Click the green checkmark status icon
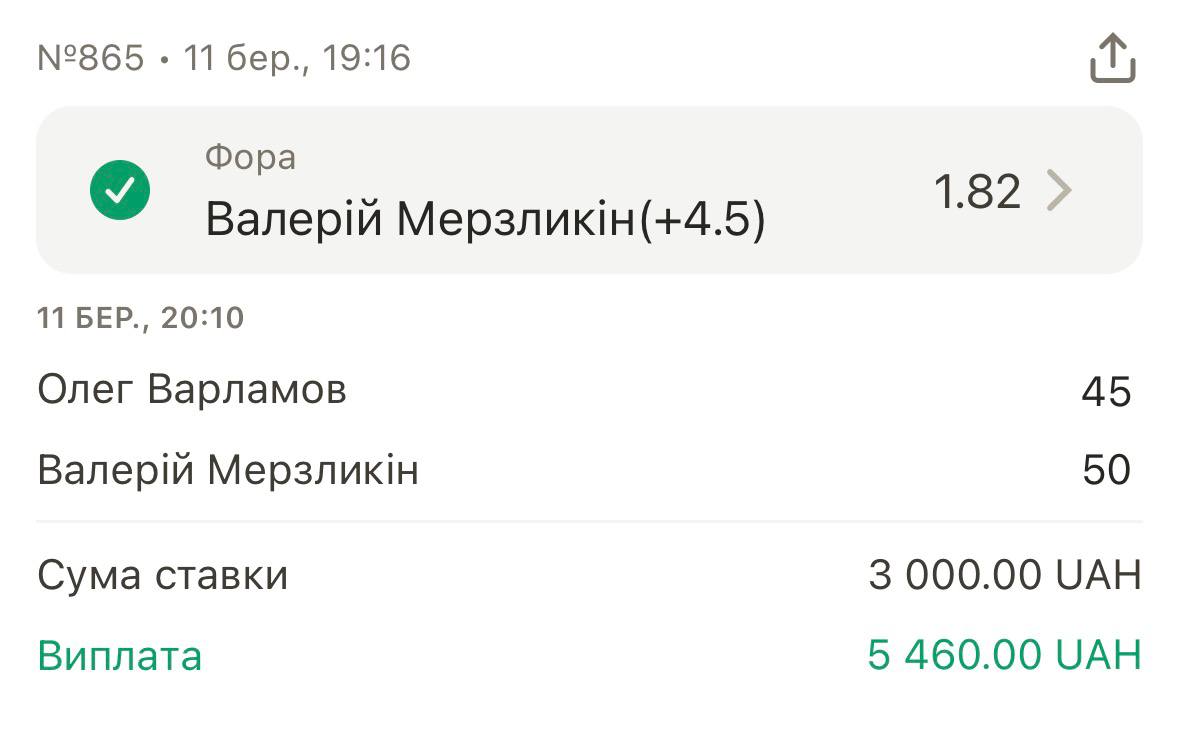Screen dimensions: 1179x733 [x=120, y=189]
